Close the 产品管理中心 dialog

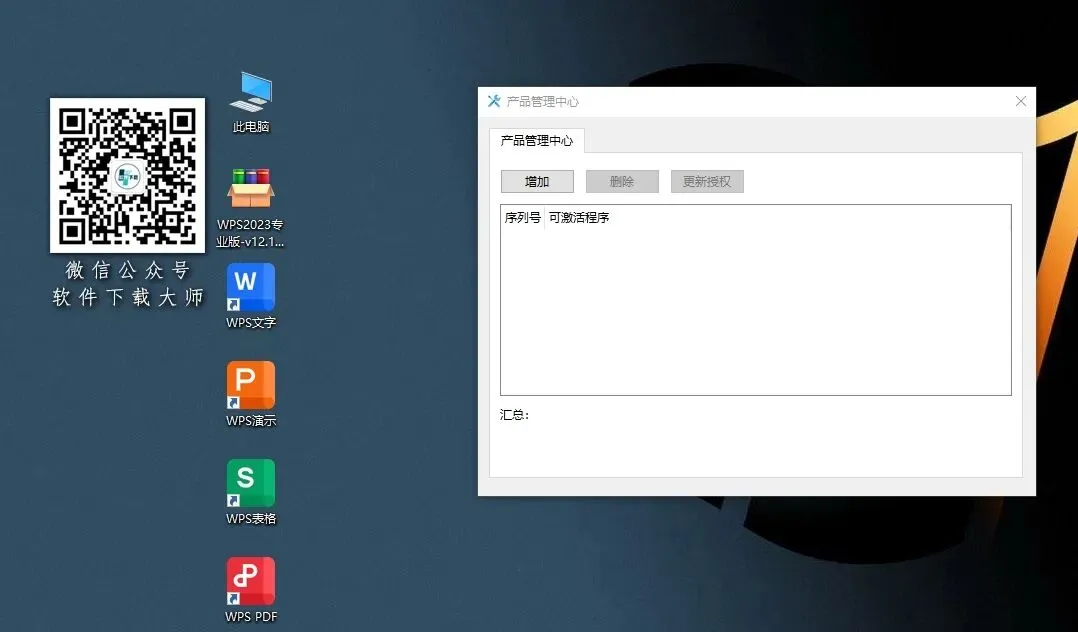(1020, 101)
